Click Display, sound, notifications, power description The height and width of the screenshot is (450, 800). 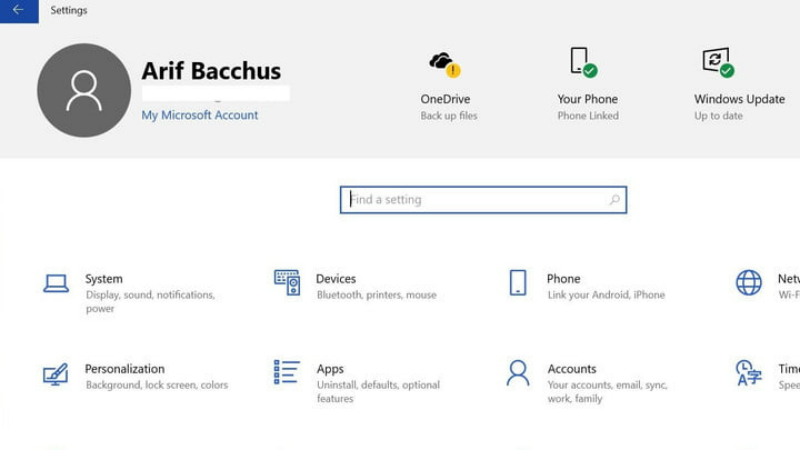[x=151, y=302]
